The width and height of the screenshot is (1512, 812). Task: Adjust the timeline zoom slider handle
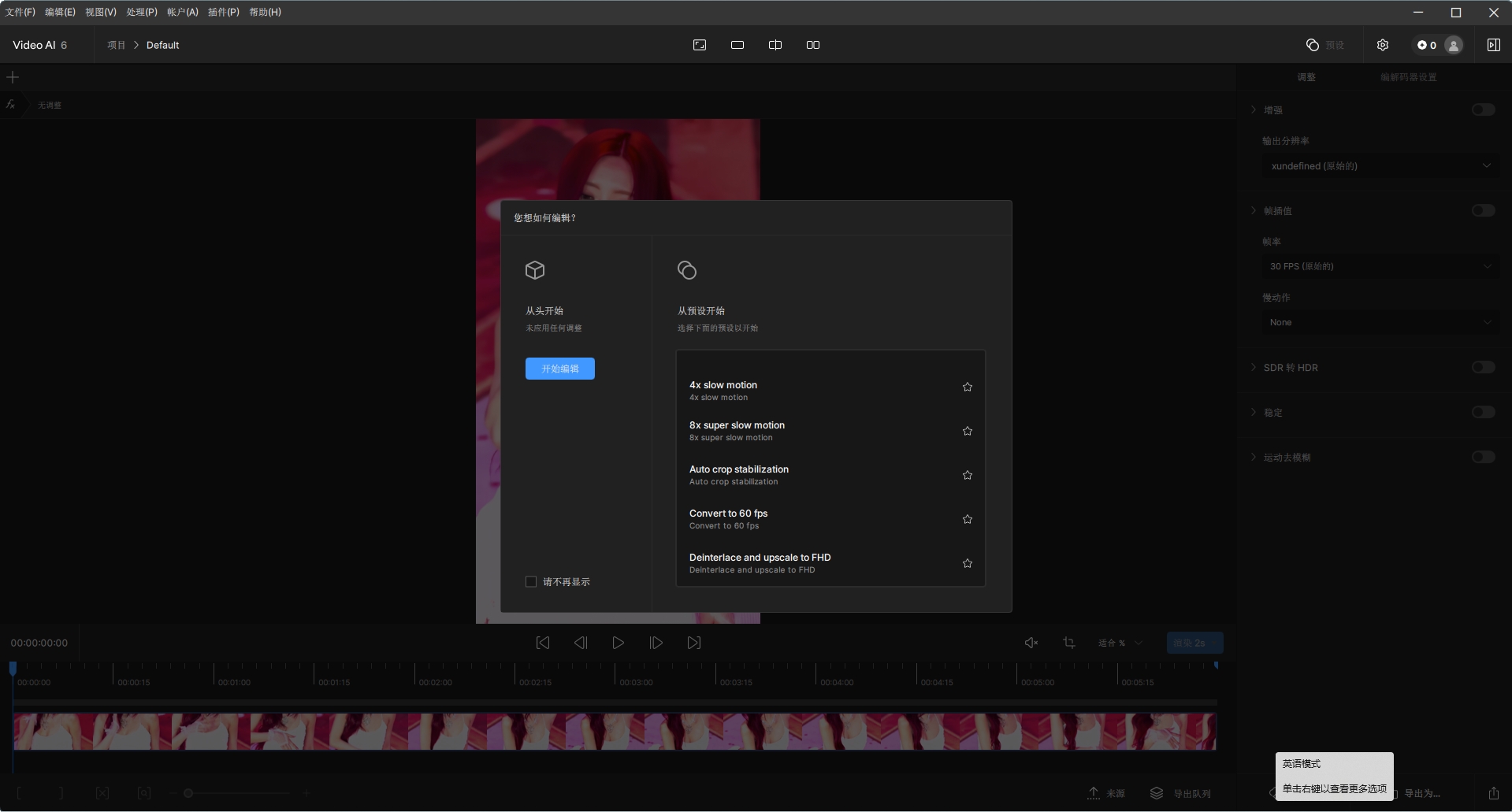coord(188,793)
